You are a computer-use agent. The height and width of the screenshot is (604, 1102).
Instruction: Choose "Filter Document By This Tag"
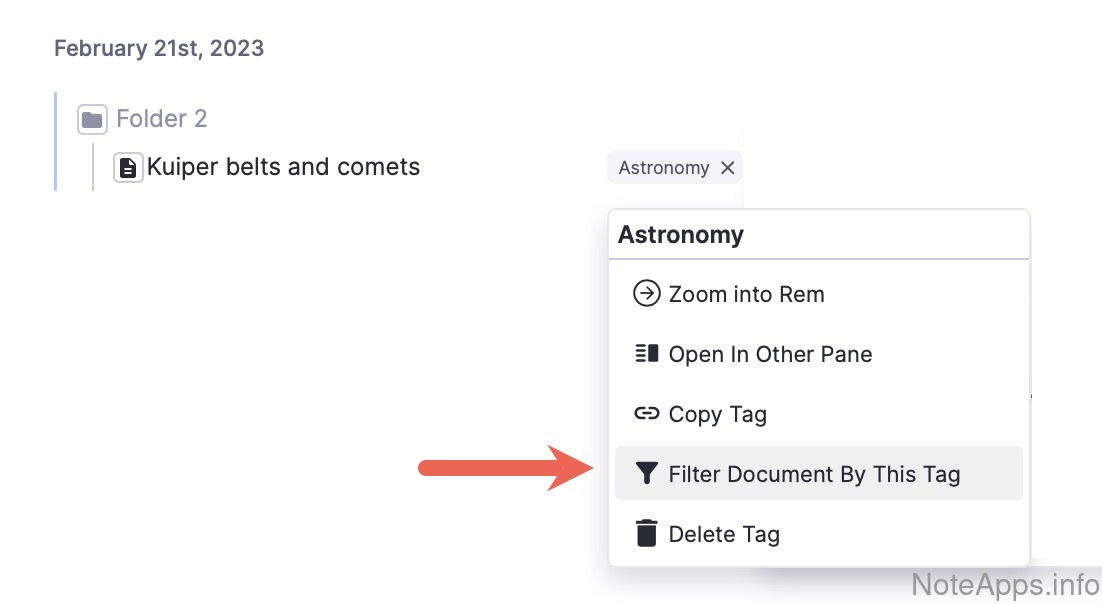(814, 474)
